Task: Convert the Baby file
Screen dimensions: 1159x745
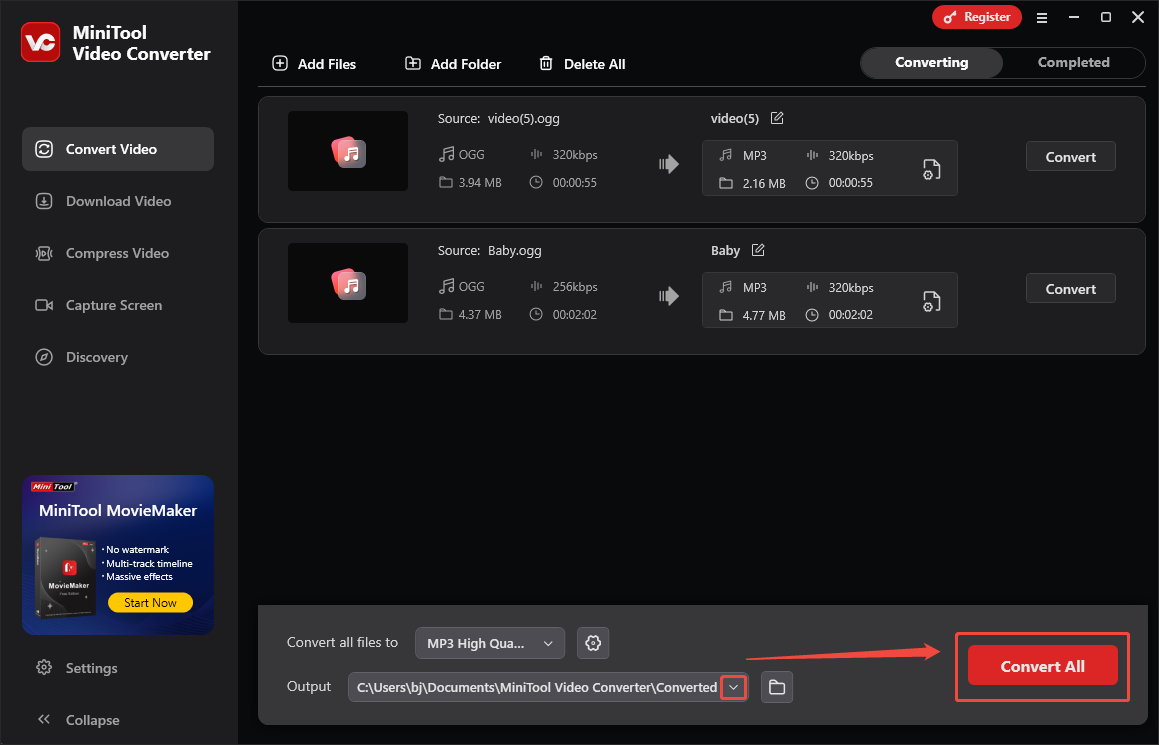Action: [x=1070, y=289]
